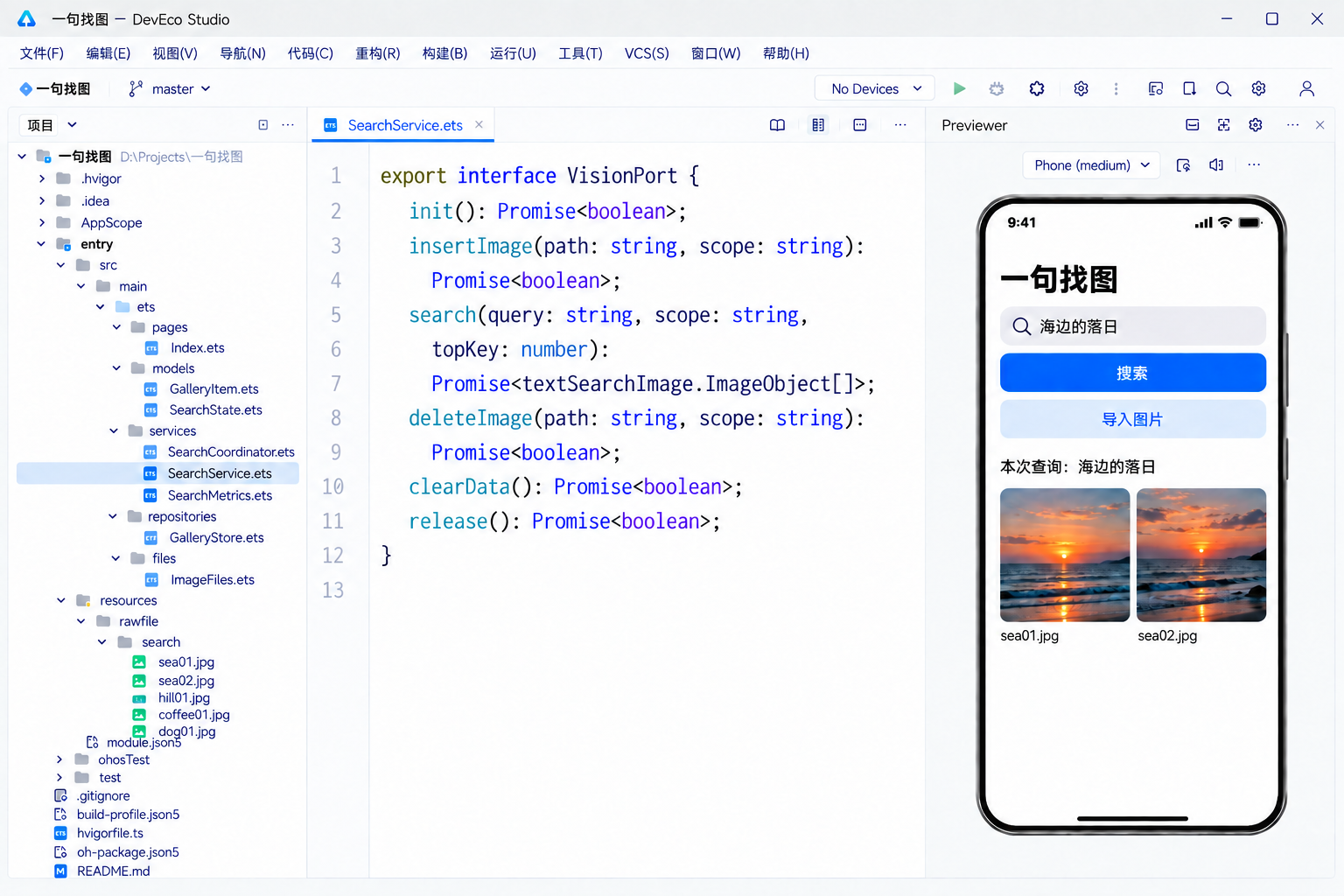The image size is (1344, 896).
Task: Open GalleryStore.ets file
Action: point(216,537)
